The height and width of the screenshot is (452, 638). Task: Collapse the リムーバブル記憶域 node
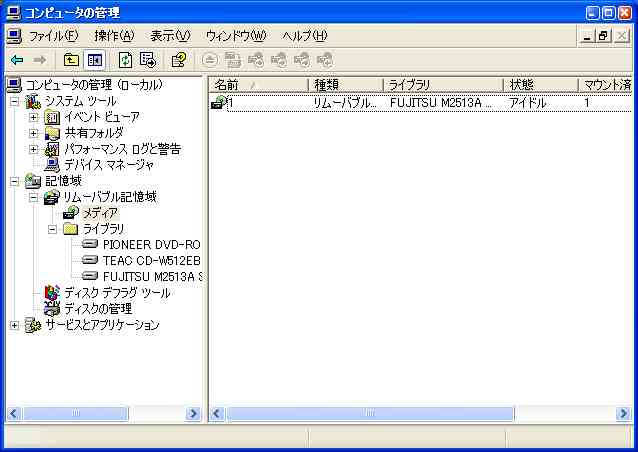click(x=33, y=198)
